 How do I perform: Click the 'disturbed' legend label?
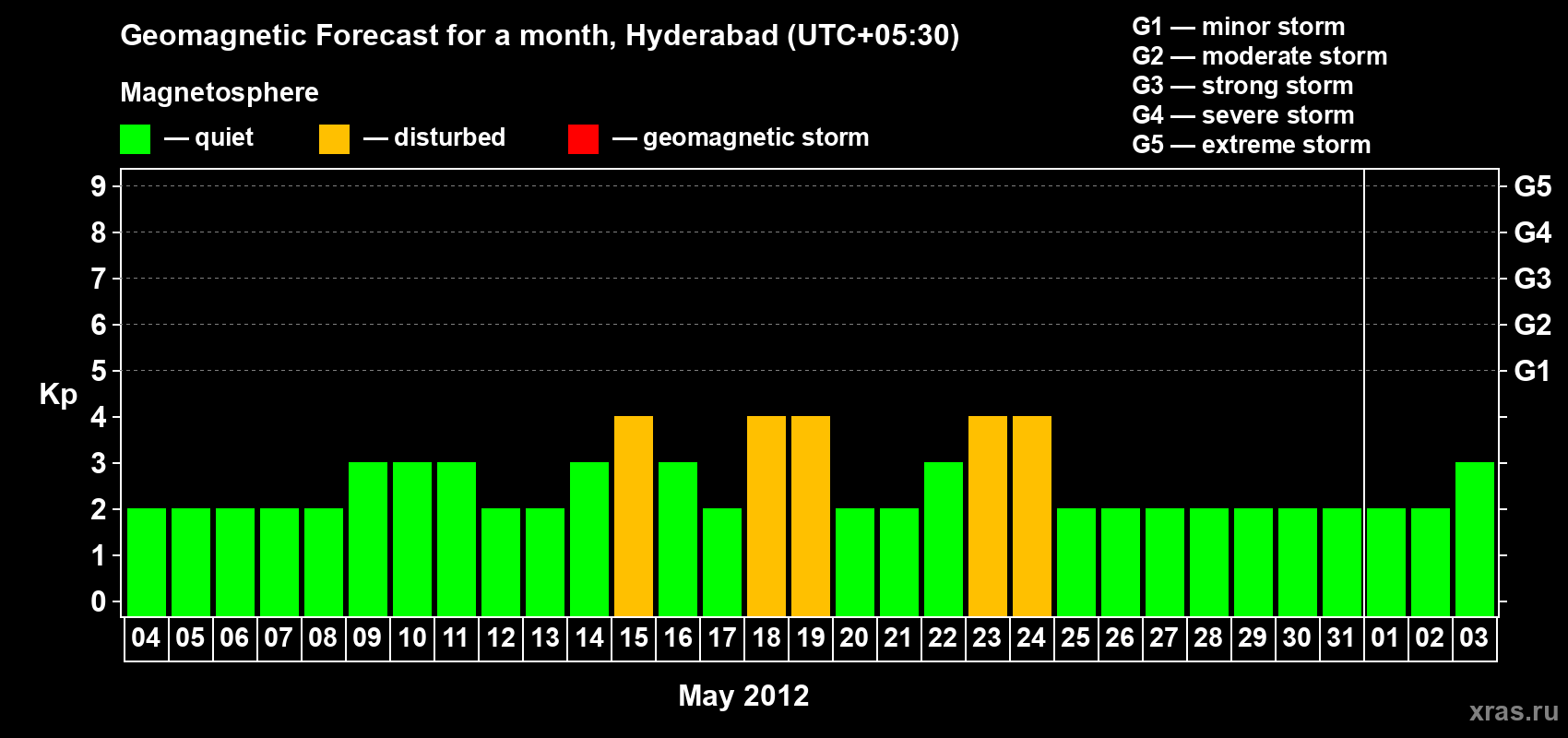[449, 138]
